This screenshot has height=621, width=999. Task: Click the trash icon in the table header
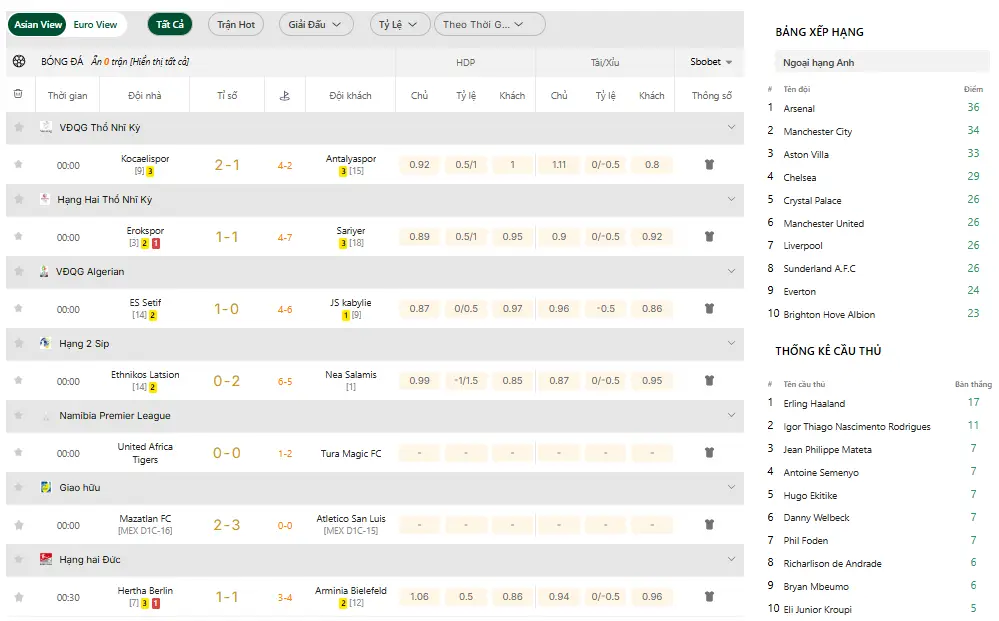[18, 95]
